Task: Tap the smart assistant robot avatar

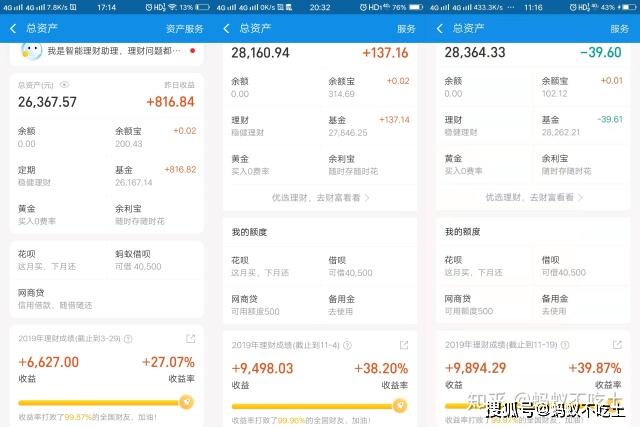Action: (x=31, y=51)
